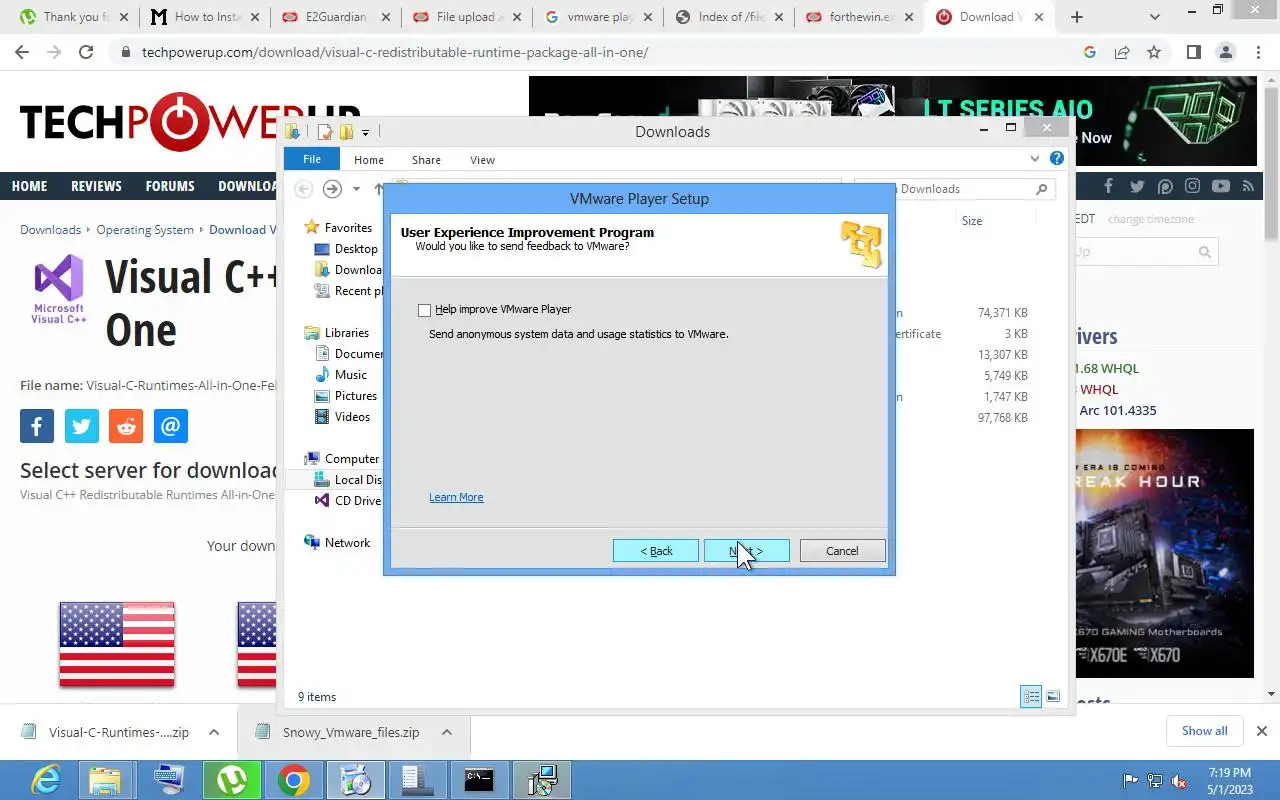Switch to the E2Guardian browser tab

click(x=336, y=17)
